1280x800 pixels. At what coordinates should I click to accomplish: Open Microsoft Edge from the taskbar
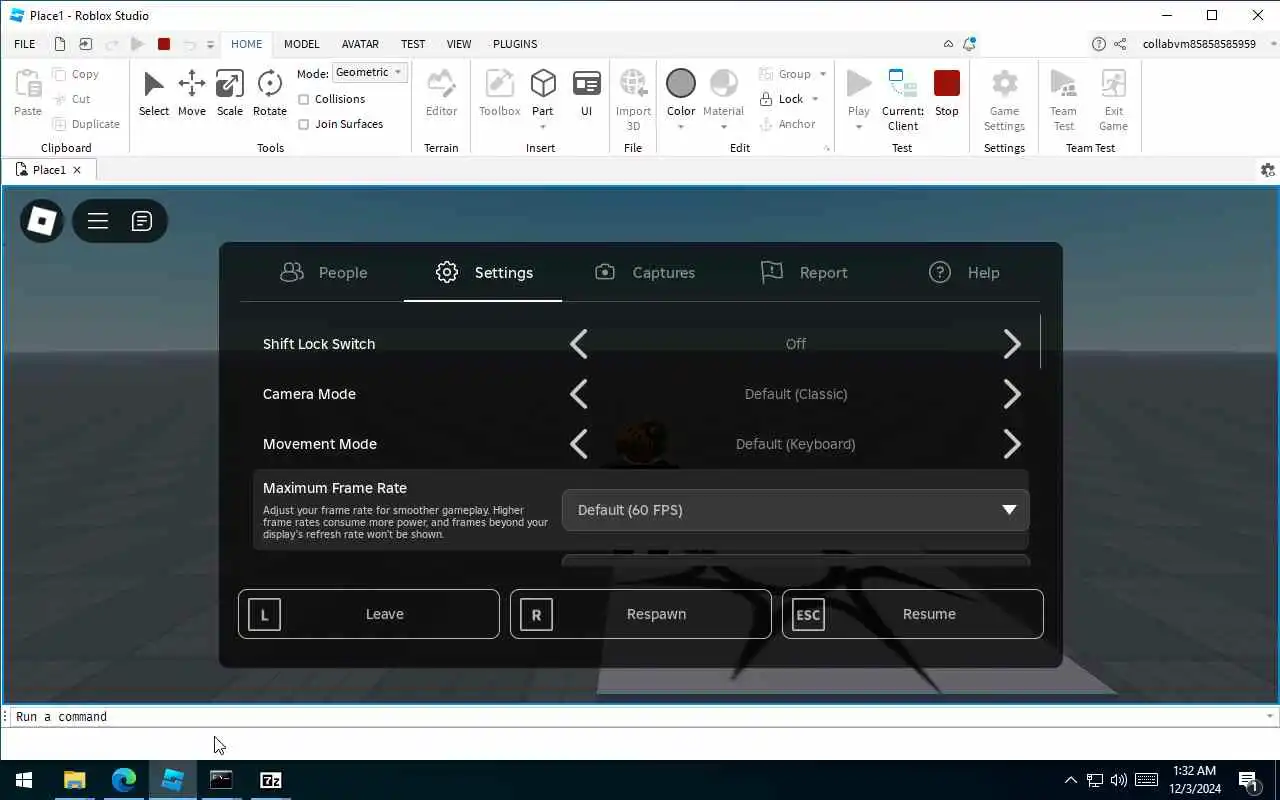(124, 780)
